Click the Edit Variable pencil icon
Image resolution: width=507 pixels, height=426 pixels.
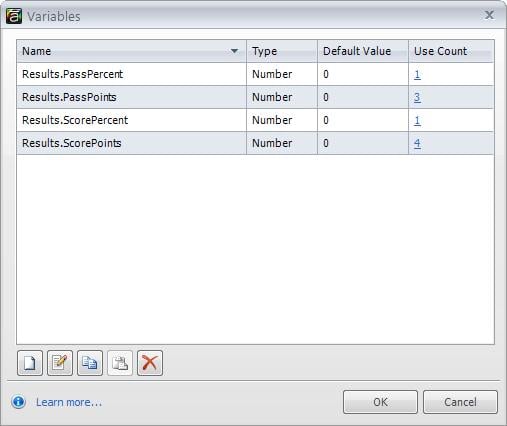(x=60, y=363)
